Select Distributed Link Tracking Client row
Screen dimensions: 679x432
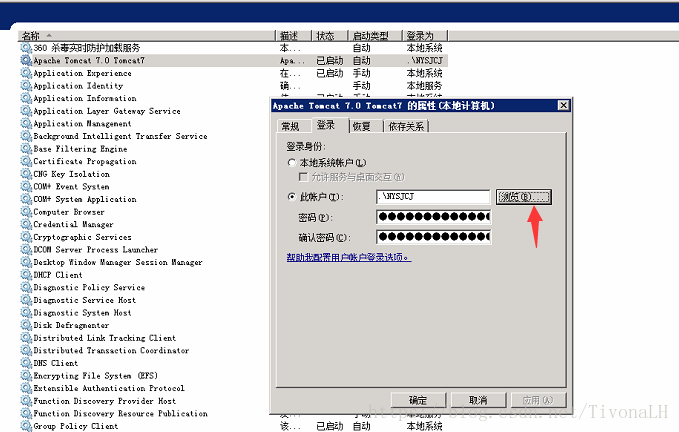(105, 338)
